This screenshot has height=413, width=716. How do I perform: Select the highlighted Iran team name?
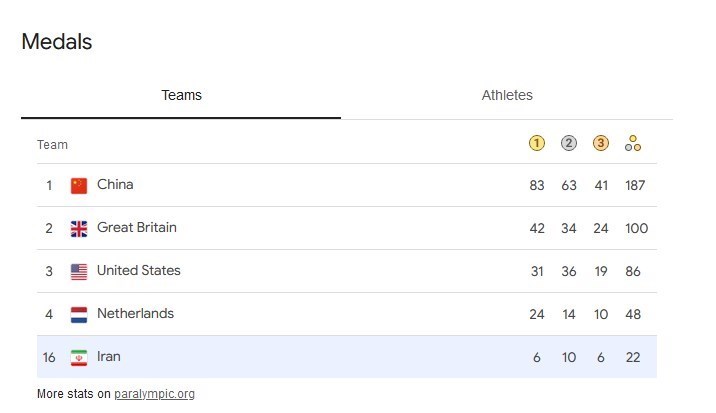pos(109,357)
